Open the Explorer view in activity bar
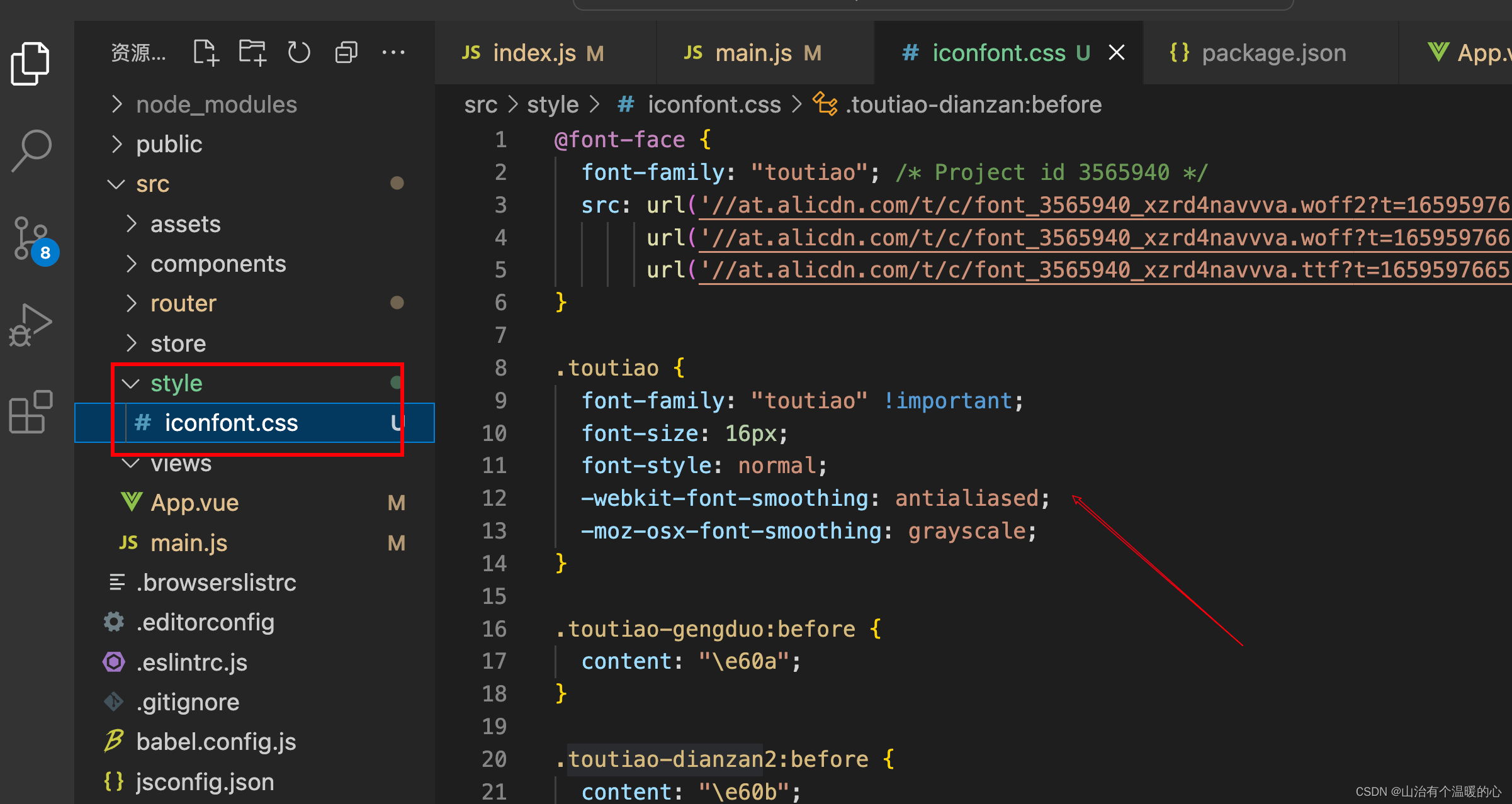This screenshot has width=1512, height=804. pyautogui.click(x=30, y=64)
